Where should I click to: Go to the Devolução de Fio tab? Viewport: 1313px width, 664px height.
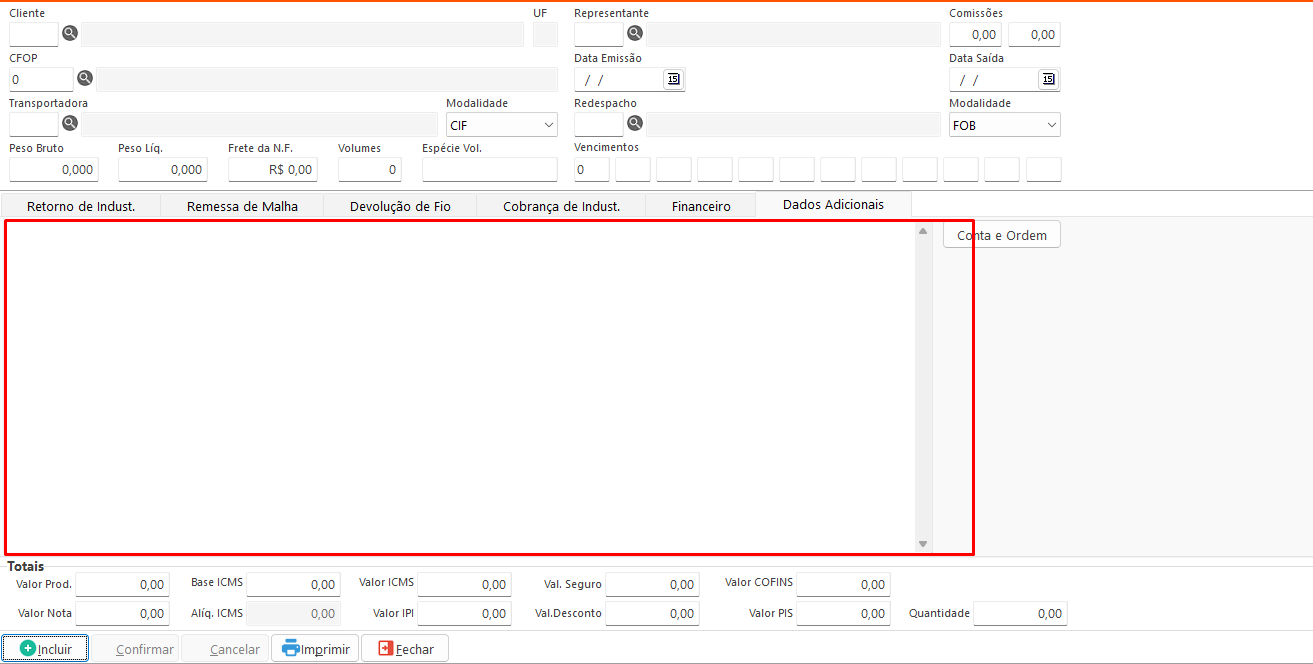pos(400,206)
